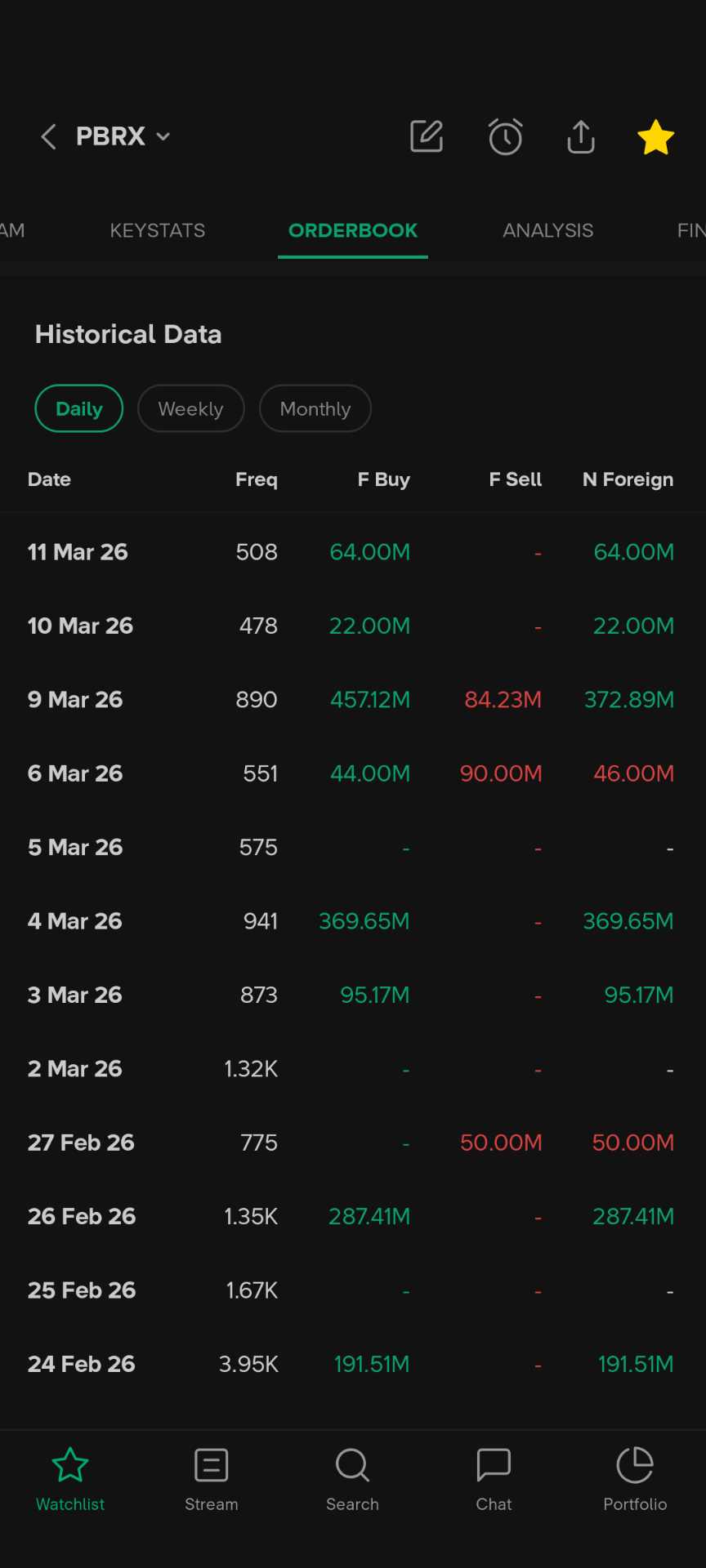Switch to the ANALYSIS tab

[x=547, y=230]
